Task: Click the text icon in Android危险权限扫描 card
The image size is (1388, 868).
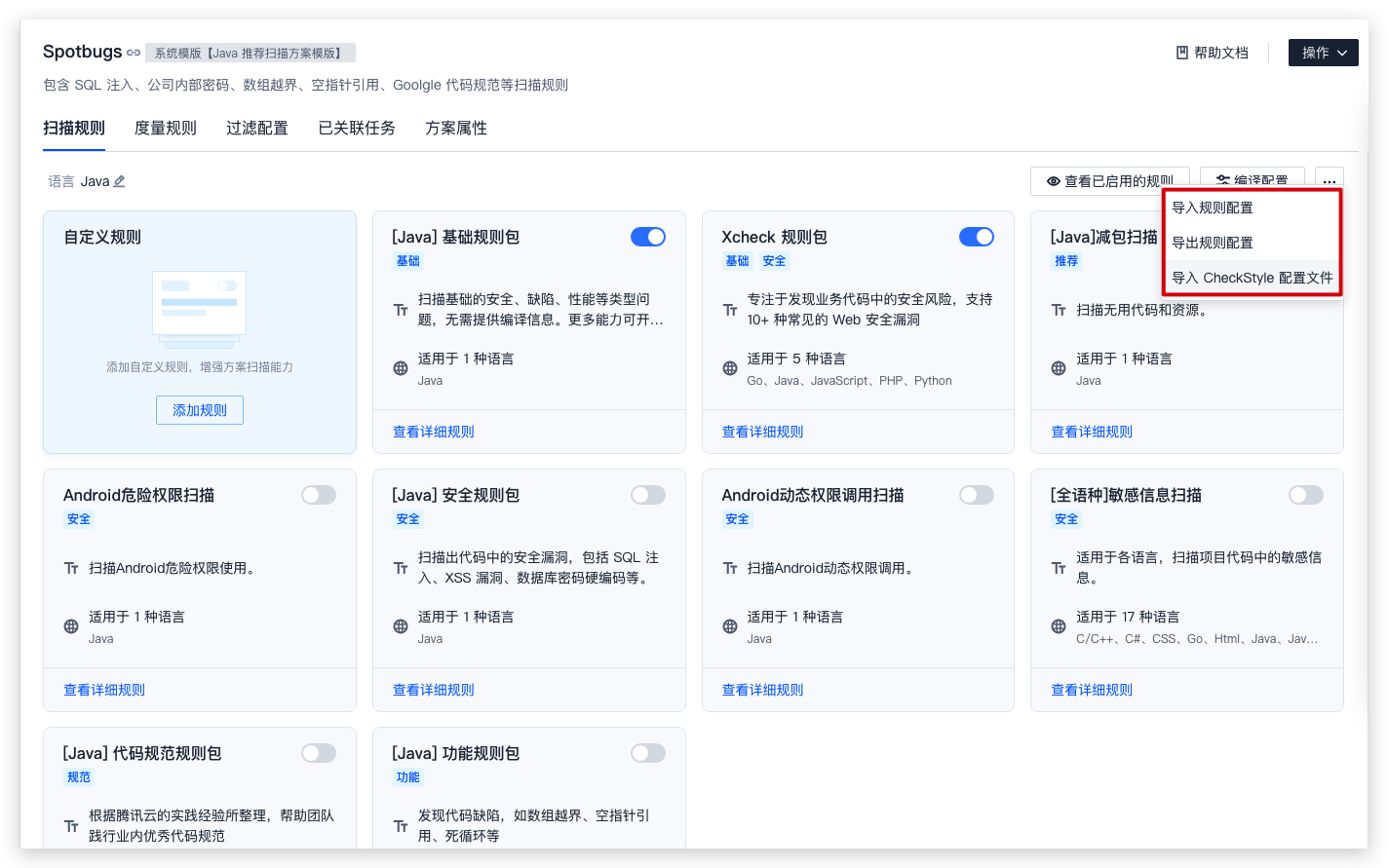Action: tap(71, 568)
